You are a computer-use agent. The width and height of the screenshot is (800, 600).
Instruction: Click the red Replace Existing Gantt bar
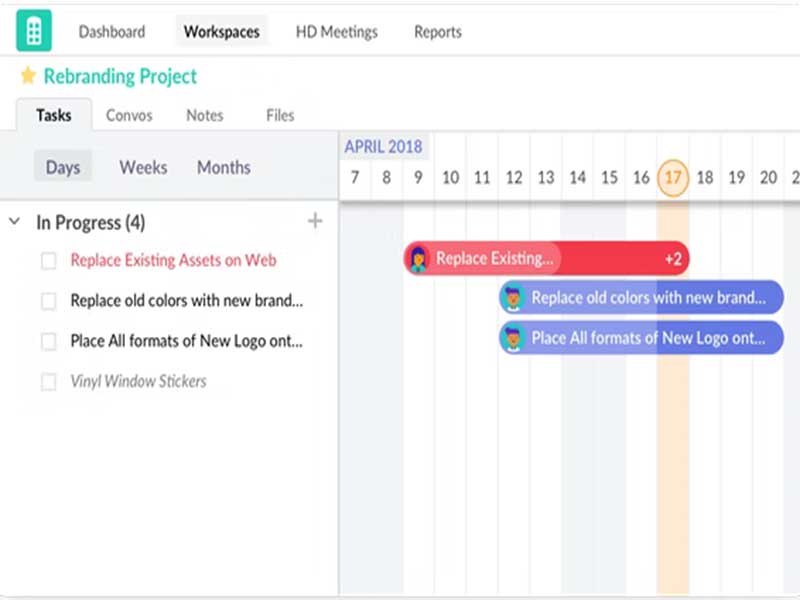tap(546, 259)
